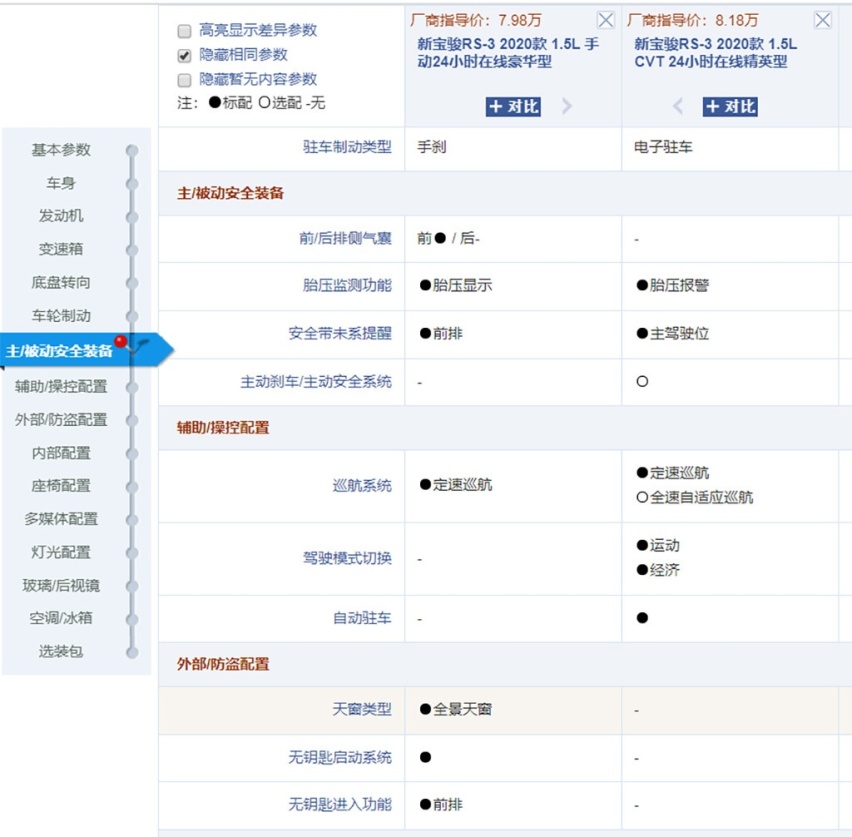Open 驻车制动类型 parameter link
The height and width of the screenshot is (837, 852).
tap(347, 147)
